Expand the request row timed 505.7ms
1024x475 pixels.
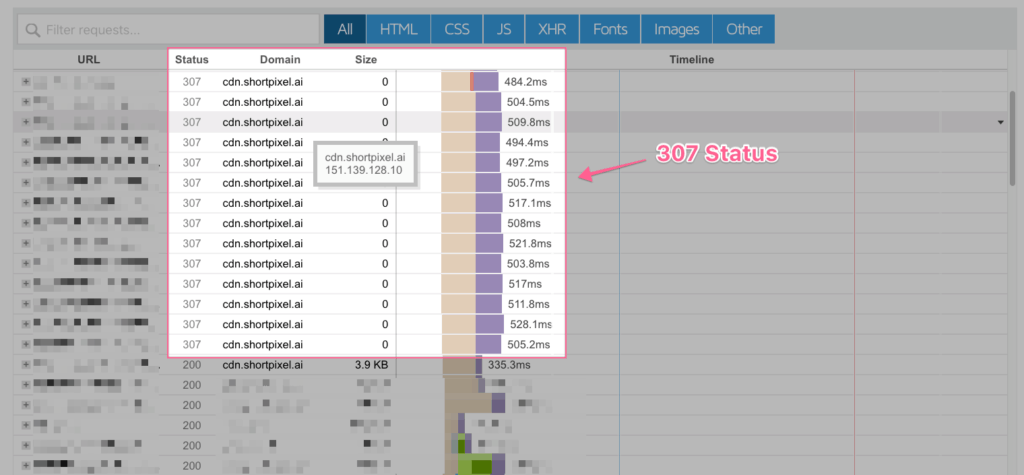click(x=26, y=182)
